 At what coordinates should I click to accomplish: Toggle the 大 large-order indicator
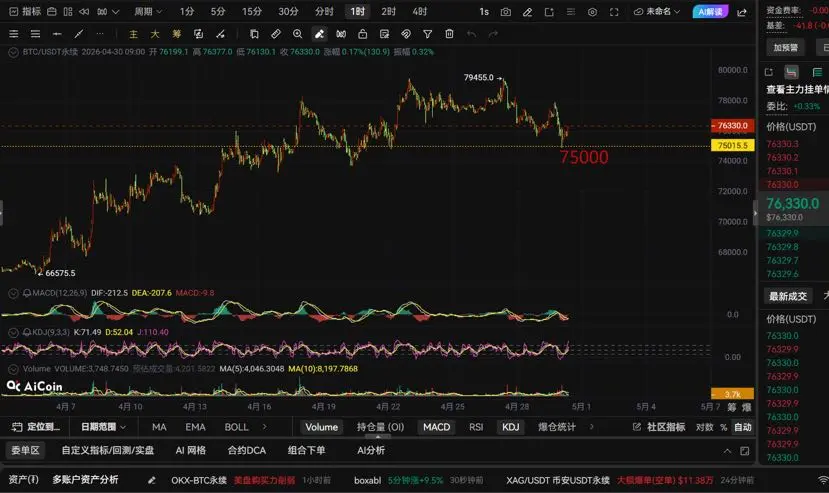coord(155,34)
